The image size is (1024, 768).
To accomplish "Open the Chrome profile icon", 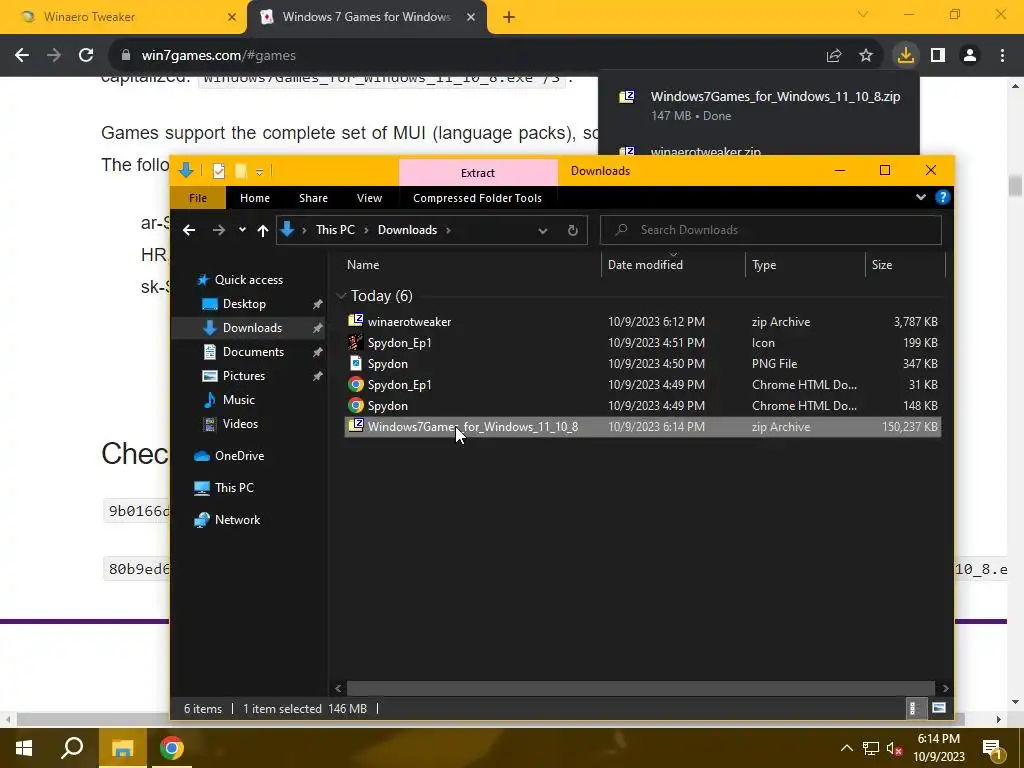I will click(x=970, y=56).
